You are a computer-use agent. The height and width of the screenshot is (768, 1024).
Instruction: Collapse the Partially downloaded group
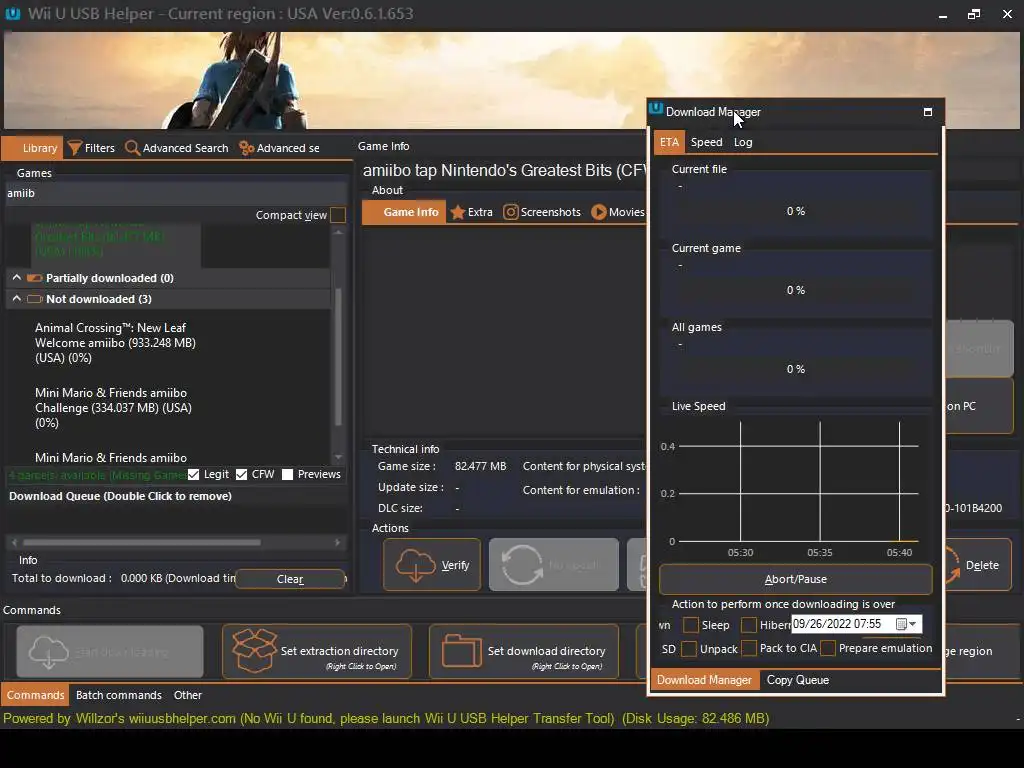pos(16,278)
